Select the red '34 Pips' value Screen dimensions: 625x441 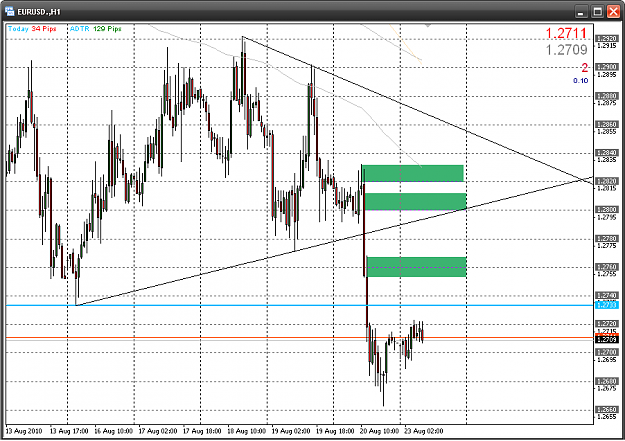[44, 29]
